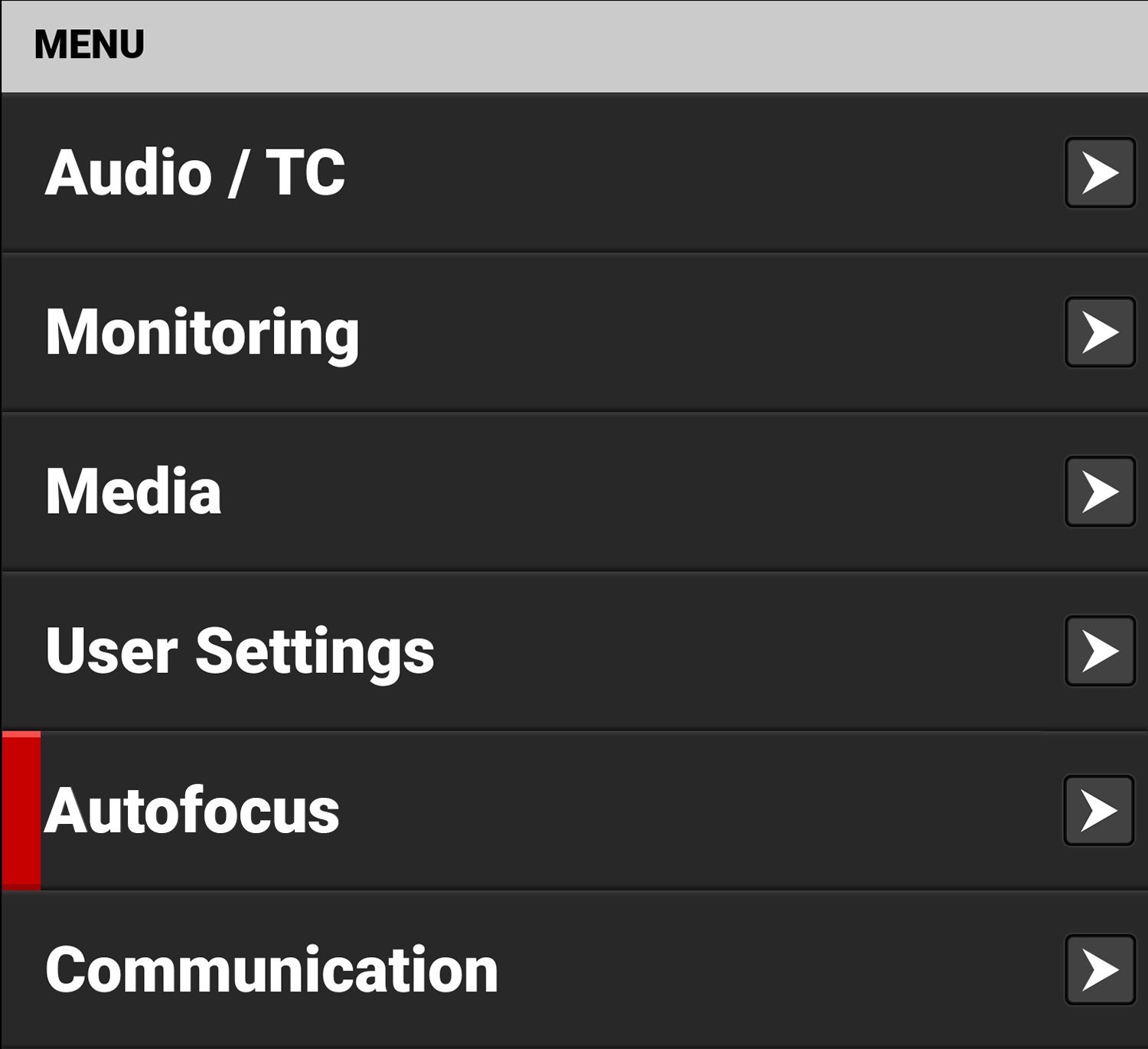Click the arrow icon beside Audio / TC
This screenshot has width=1148, height=1049.
tap(1100, 172)
